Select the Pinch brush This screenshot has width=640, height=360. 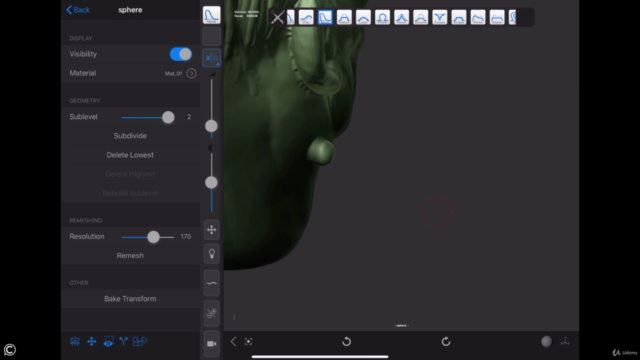click(402, 18)
